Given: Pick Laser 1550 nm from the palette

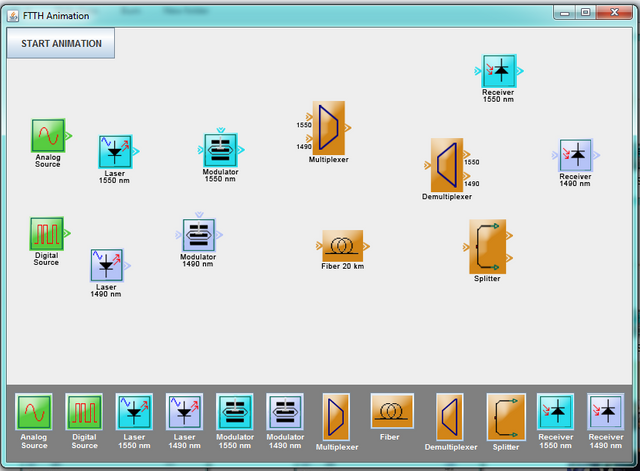Looking at the screenshot, I should click(134, 411).
